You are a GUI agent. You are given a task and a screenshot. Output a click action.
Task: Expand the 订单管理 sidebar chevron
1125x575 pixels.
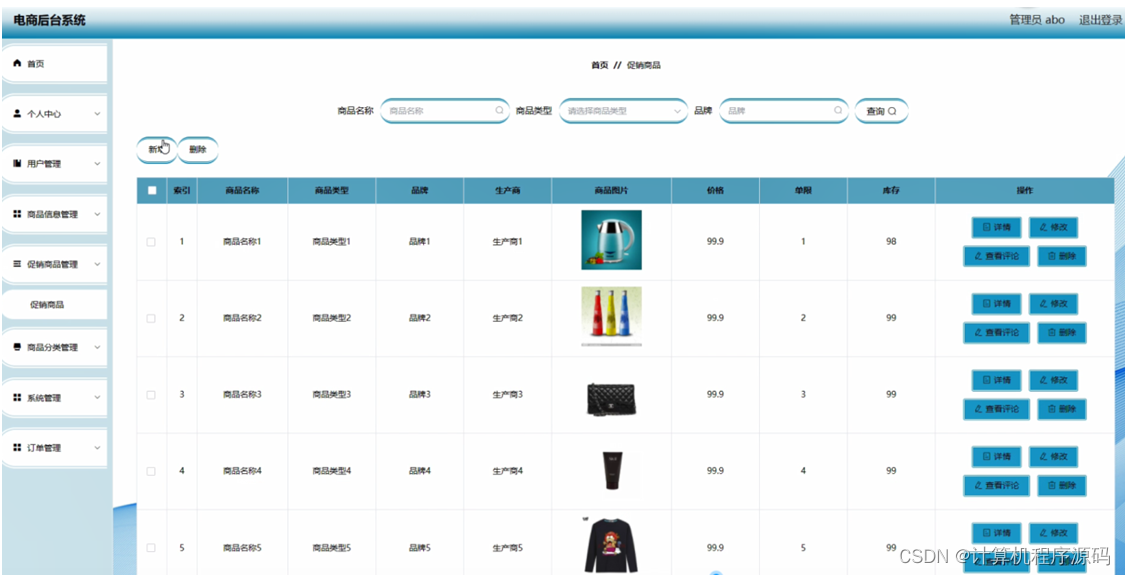(x=98, y=448)
